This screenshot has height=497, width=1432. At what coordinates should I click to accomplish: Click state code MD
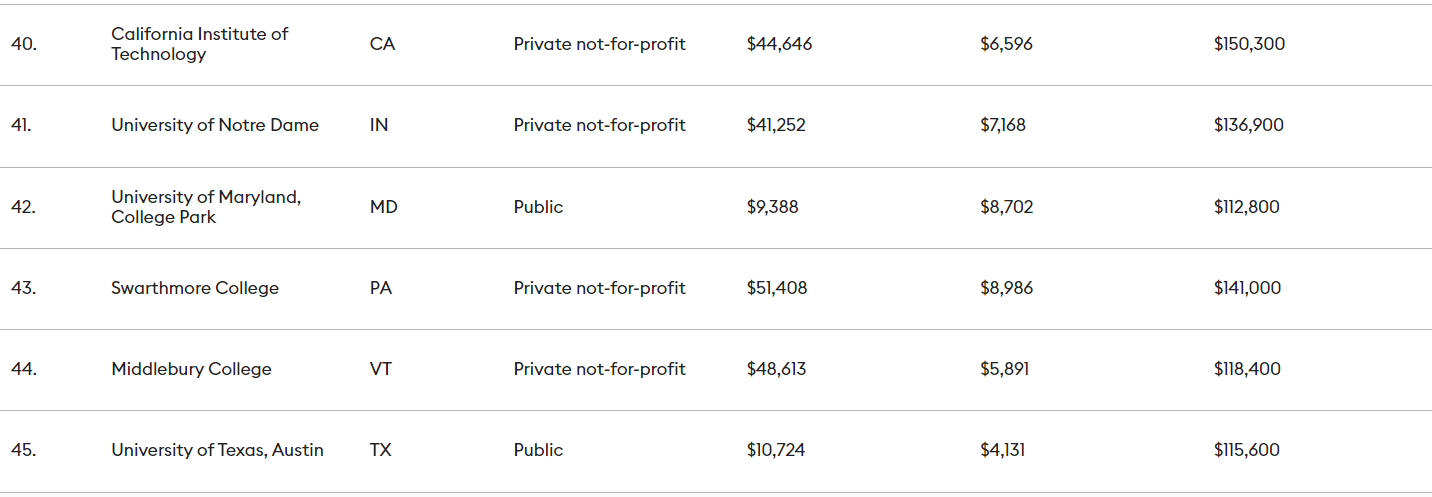(x=383, y=207)
